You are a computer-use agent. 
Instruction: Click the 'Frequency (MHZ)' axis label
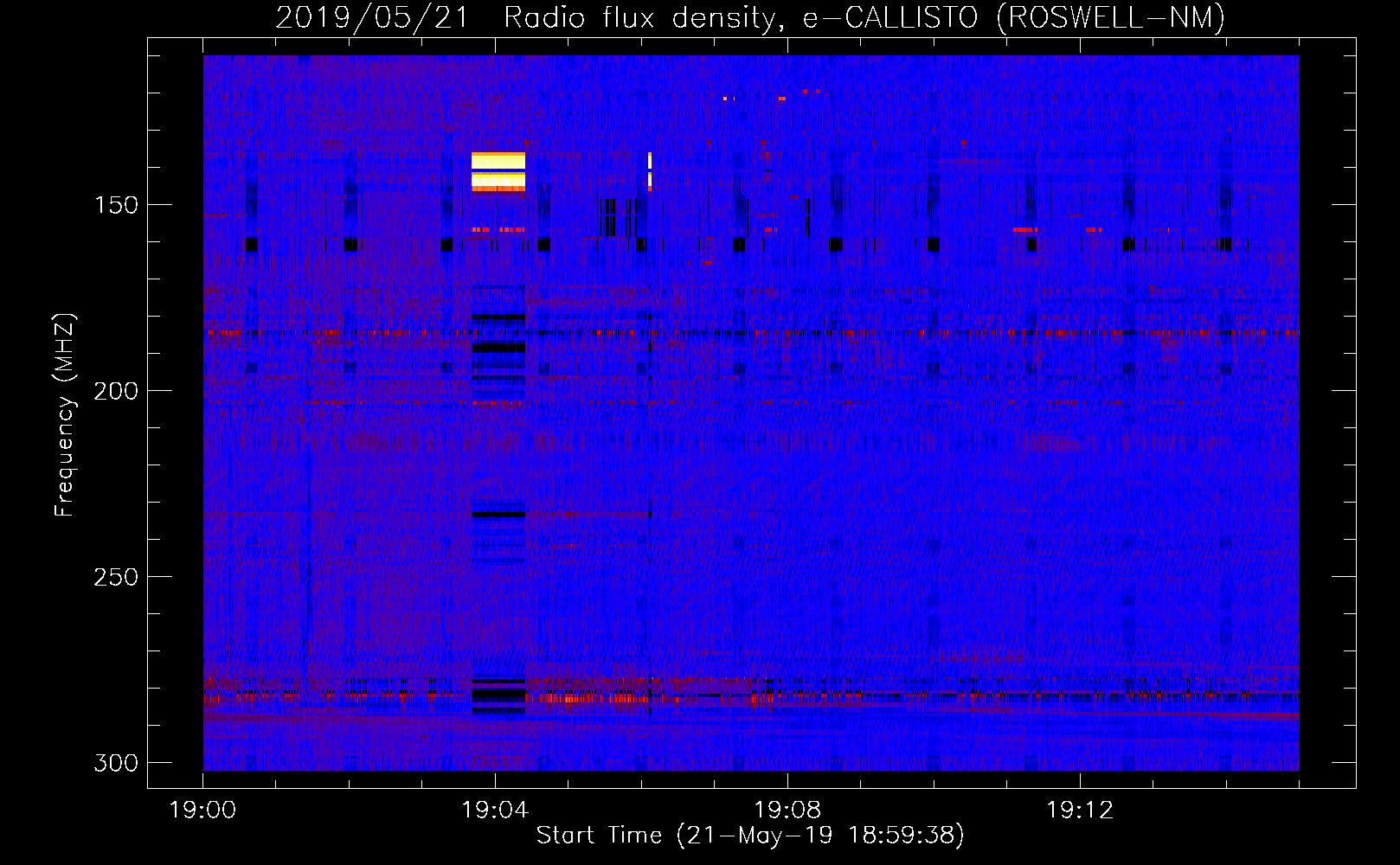click(65, 415)
